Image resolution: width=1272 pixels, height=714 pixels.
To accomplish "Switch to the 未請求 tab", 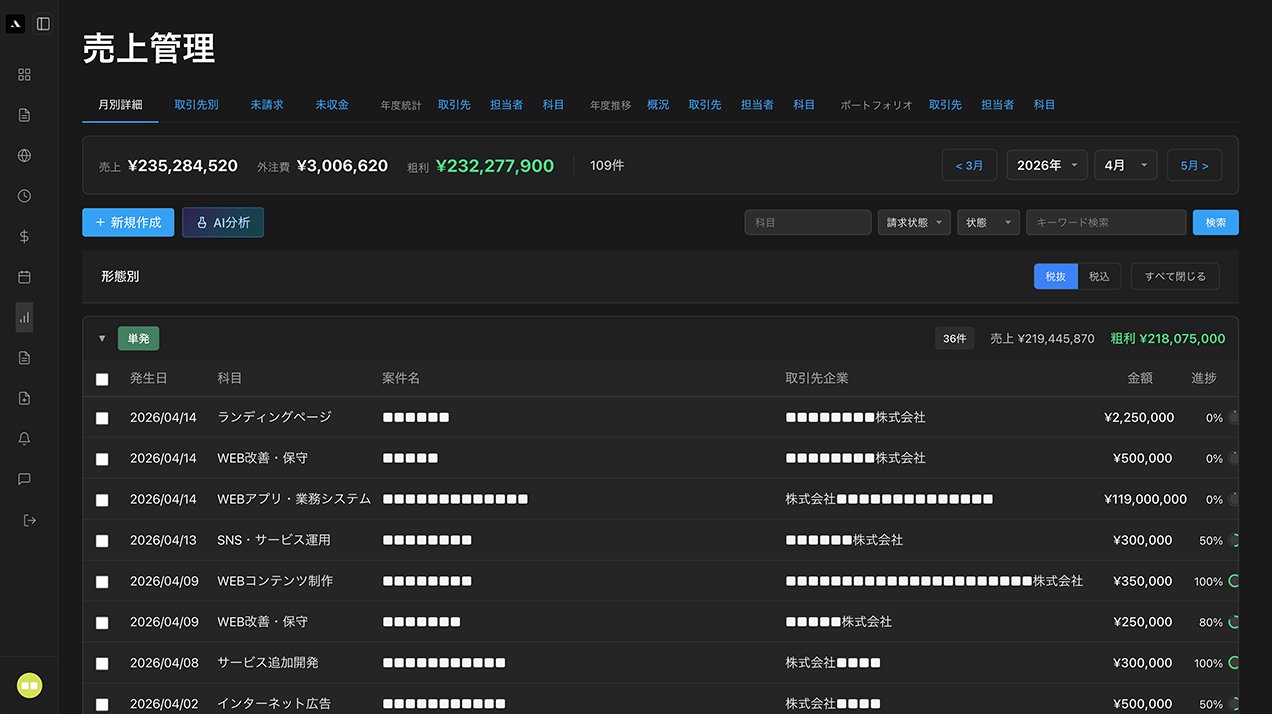I will click(x=267, y=105).
